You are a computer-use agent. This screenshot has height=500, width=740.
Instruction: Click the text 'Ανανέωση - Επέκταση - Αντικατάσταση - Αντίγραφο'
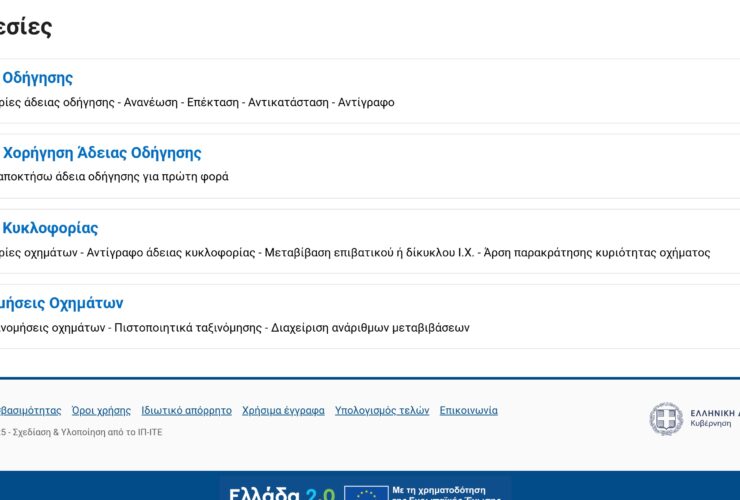click(x=259, y=102)
